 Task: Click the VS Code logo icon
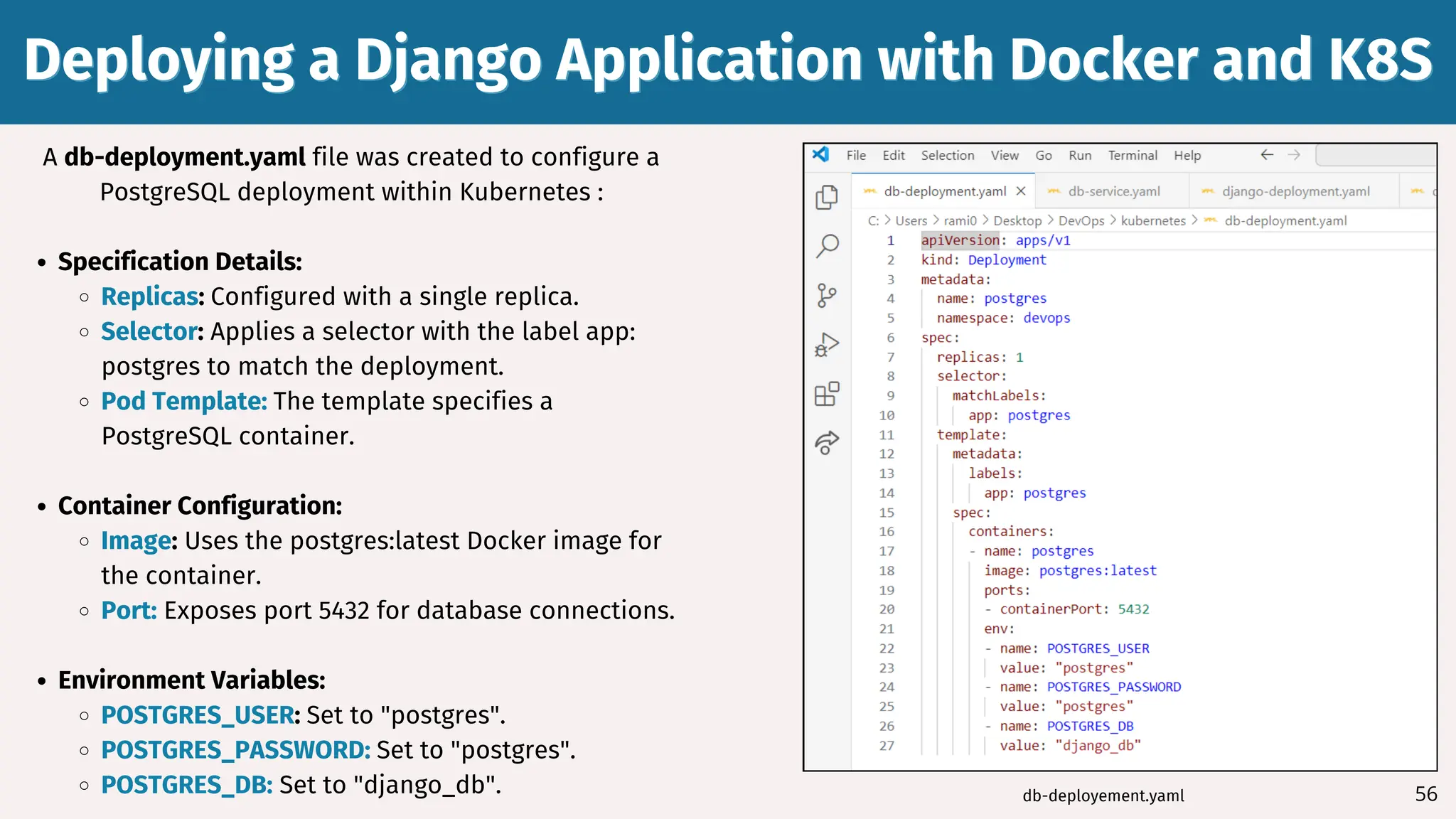(x=821, y=154)
